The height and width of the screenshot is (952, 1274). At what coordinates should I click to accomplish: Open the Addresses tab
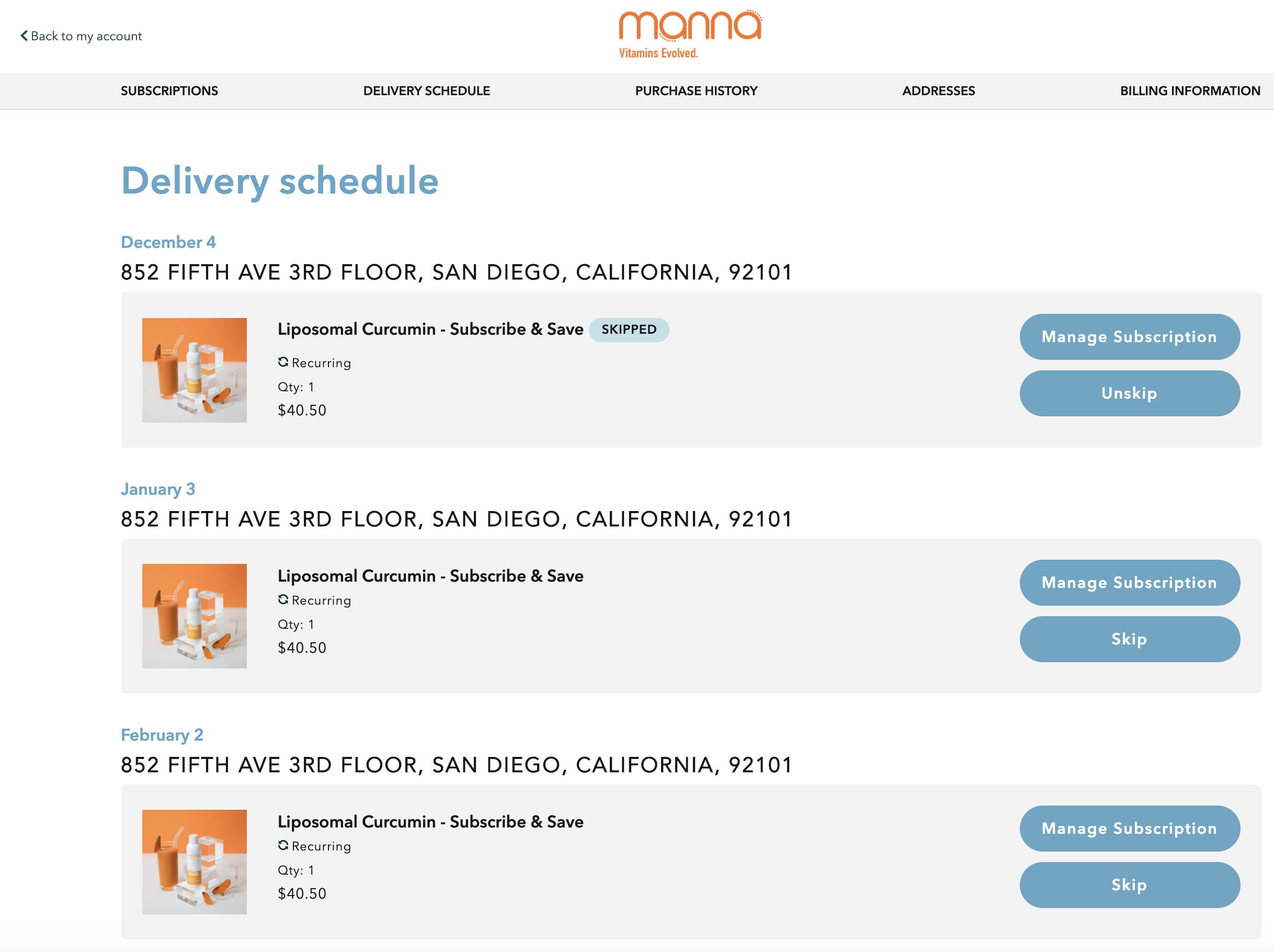point(939,91)
